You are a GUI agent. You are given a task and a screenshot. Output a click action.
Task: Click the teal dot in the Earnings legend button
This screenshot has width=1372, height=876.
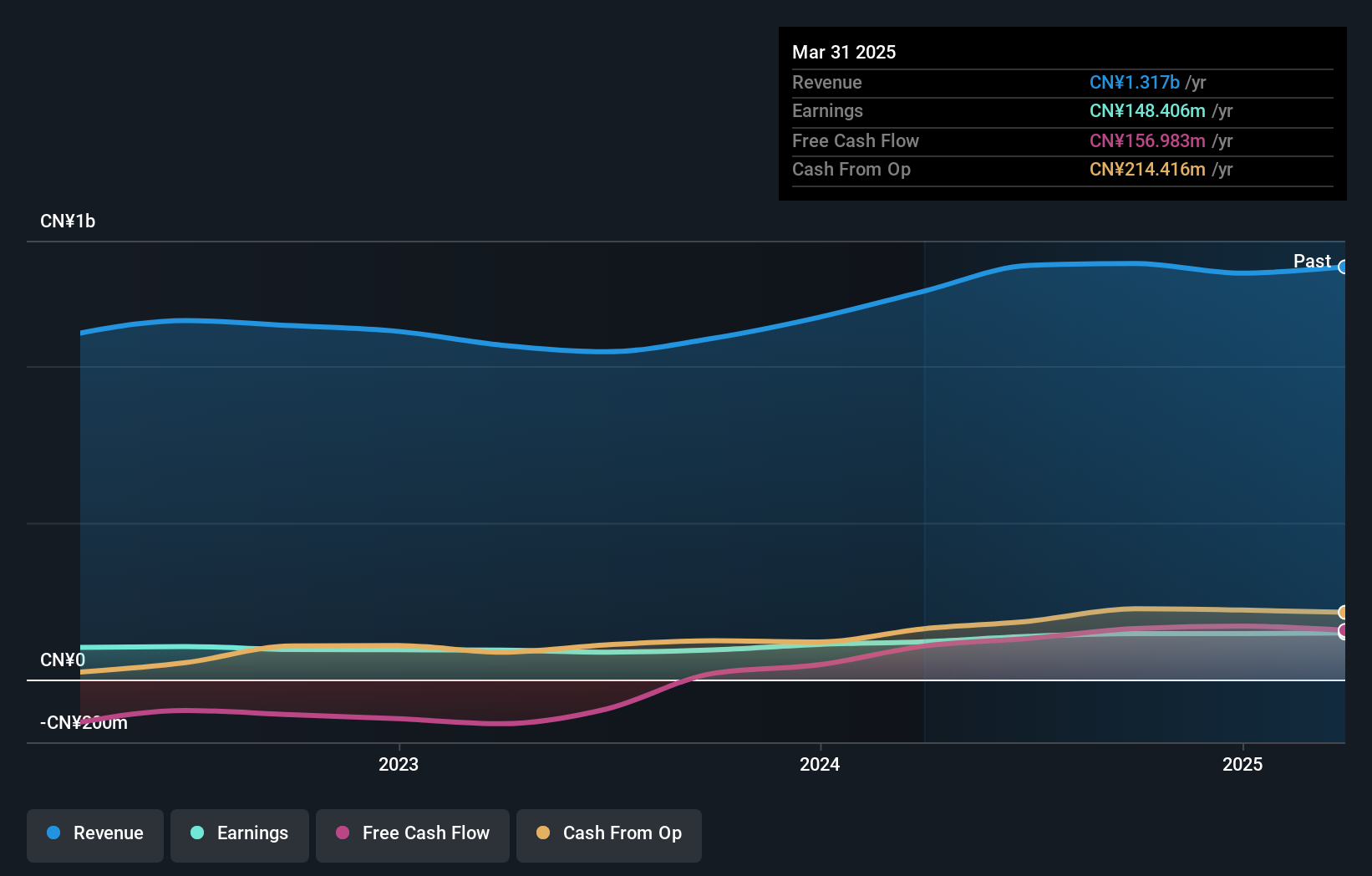coord(197,833)
